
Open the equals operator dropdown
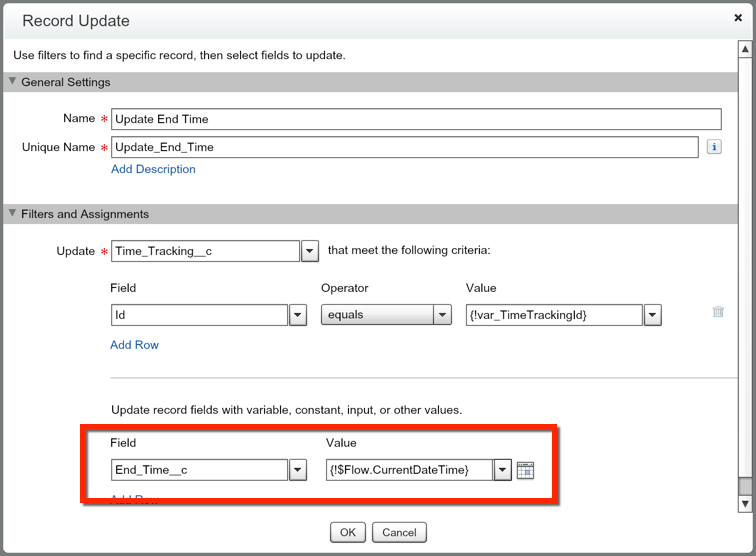tap(442, 315)
